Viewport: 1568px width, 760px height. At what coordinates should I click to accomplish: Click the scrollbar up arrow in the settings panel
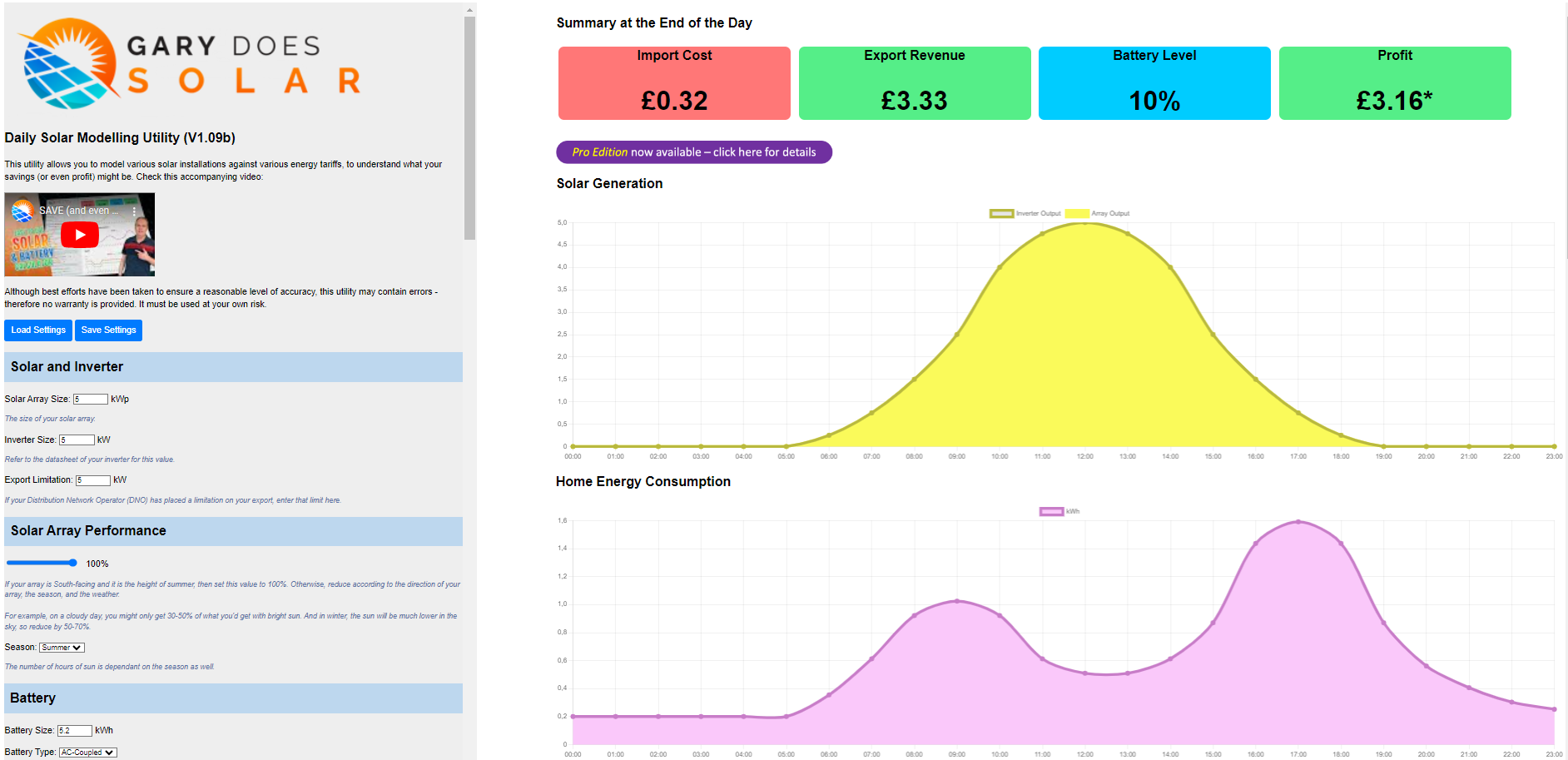469,10
